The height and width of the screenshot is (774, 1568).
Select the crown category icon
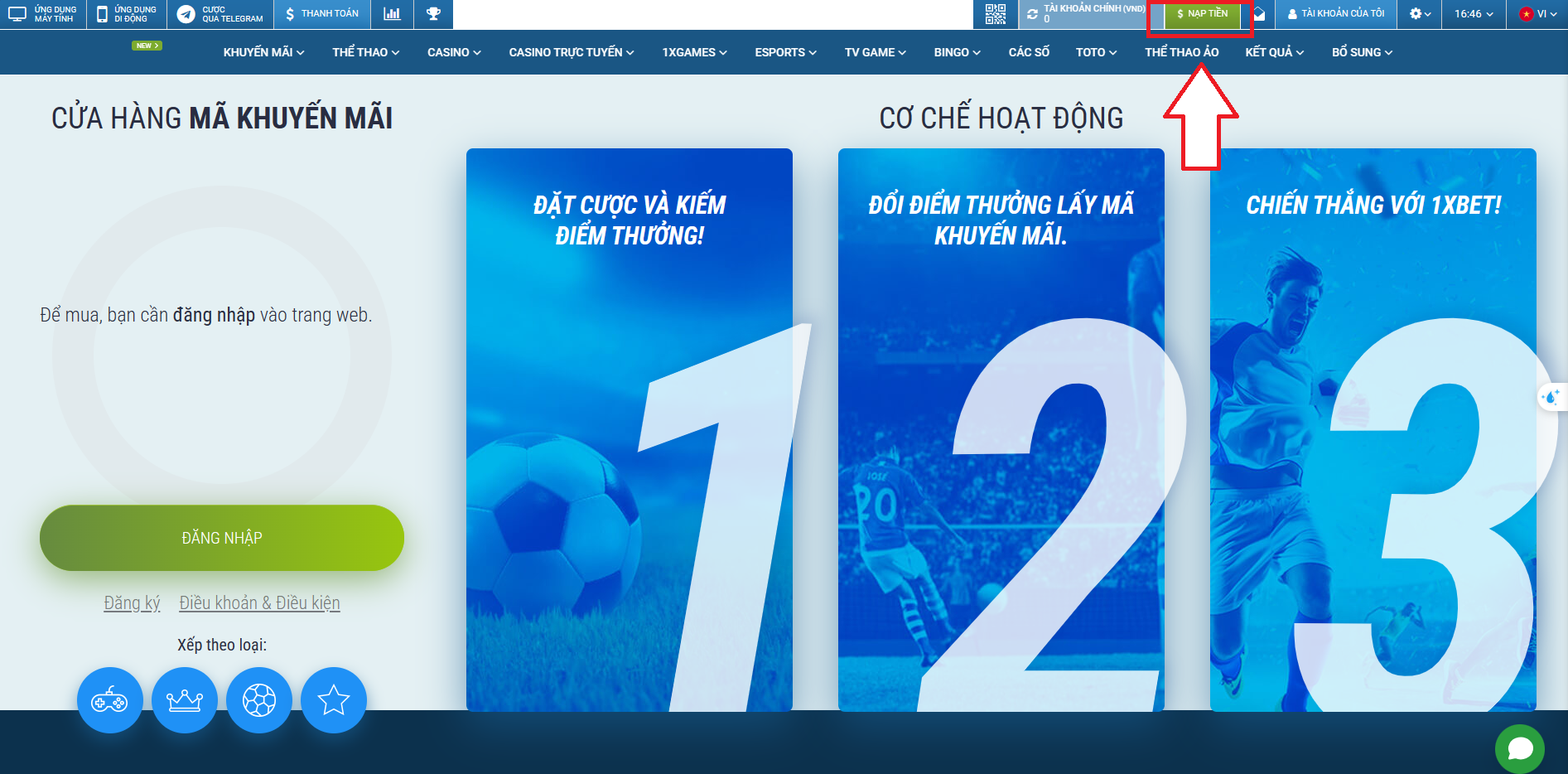(x=185, y=700)
